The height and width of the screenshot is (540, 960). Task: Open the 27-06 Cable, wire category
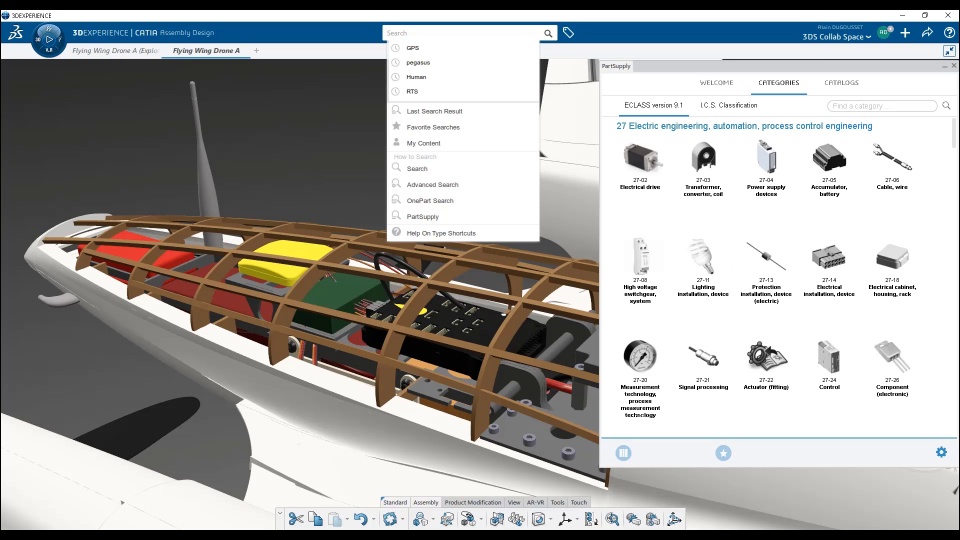(892, 166)
